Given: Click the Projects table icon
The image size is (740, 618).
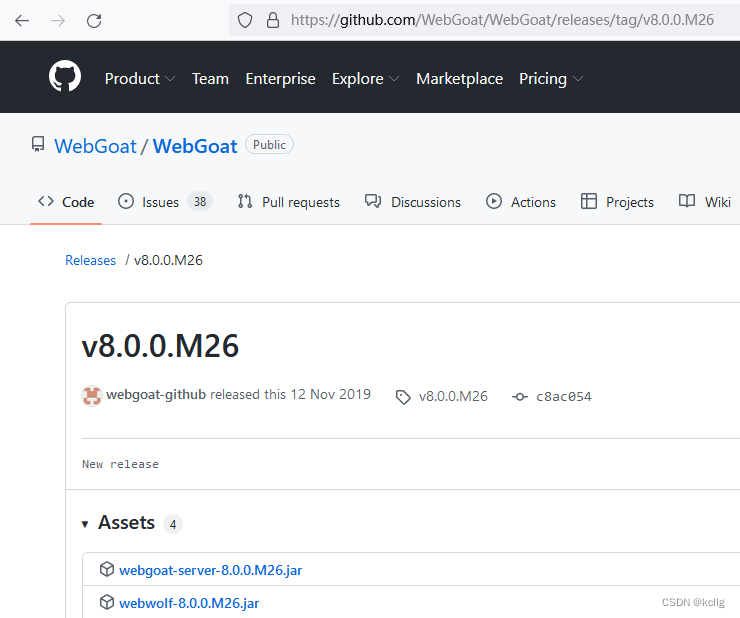Looking at the screenshot, I should 589,201.
